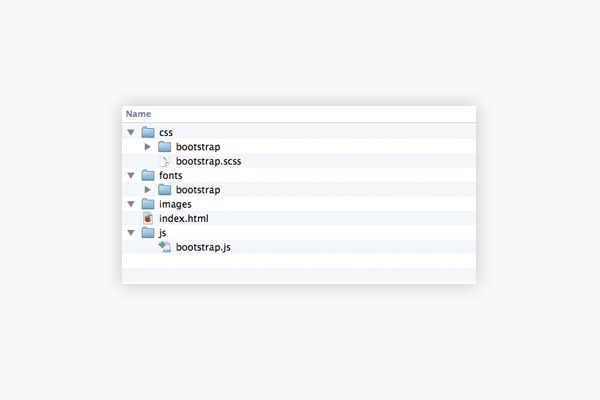The width and height of the screenshot is (600, 400).
Task: Sort by the Name column header
Action: click(138, 114)
